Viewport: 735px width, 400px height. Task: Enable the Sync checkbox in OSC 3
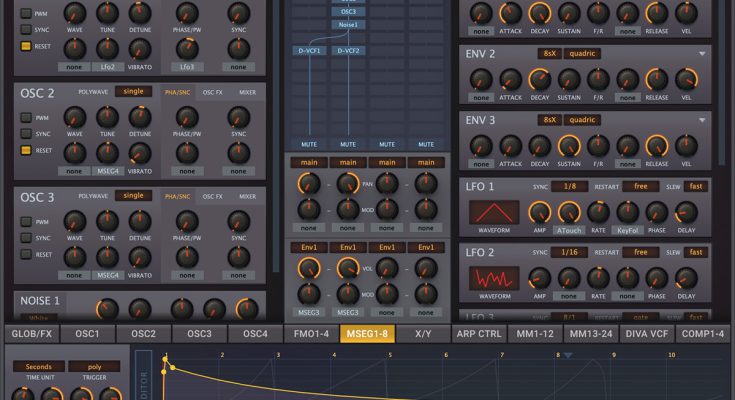coord(26,238)
